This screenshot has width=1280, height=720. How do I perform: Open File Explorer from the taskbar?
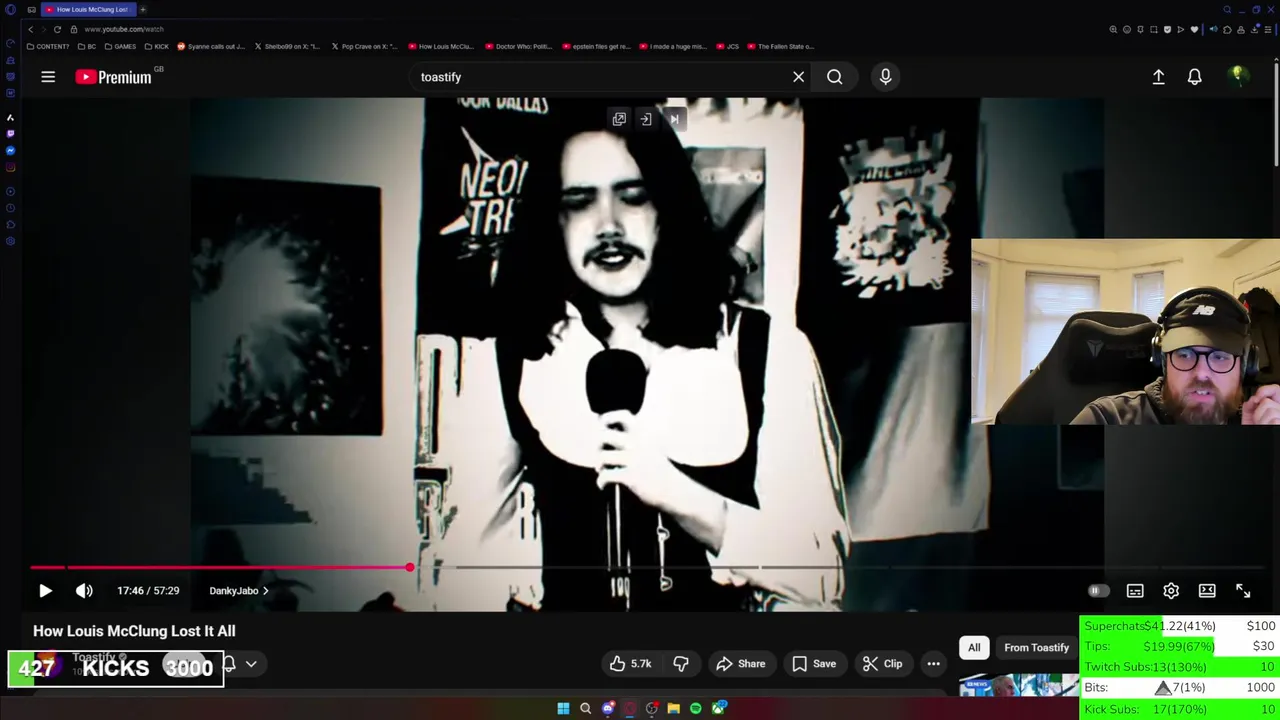673,709
